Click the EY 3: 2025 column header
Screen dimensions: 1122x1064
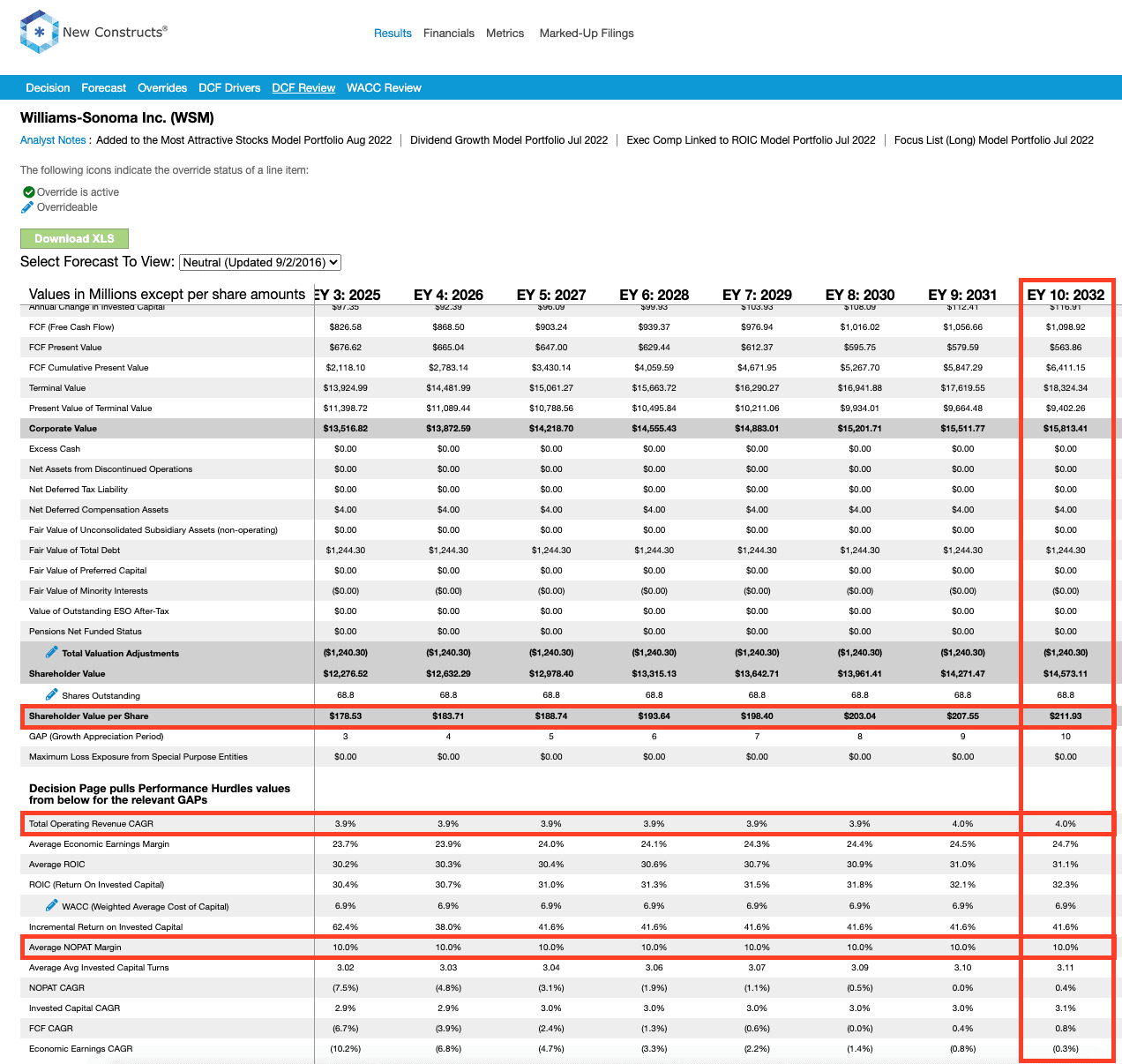point(348,295)
